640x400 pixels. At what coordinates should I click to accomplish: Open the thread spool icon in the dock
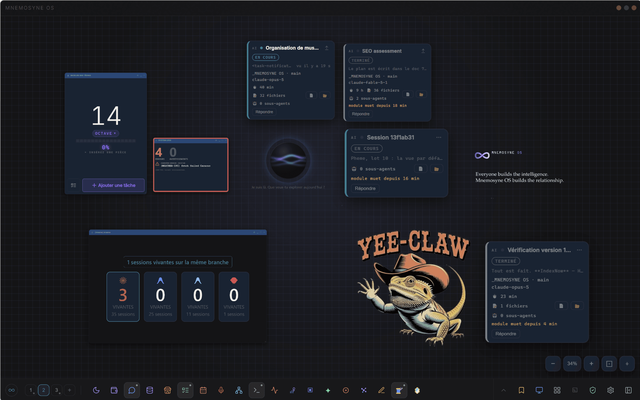(x=399, y=390)
